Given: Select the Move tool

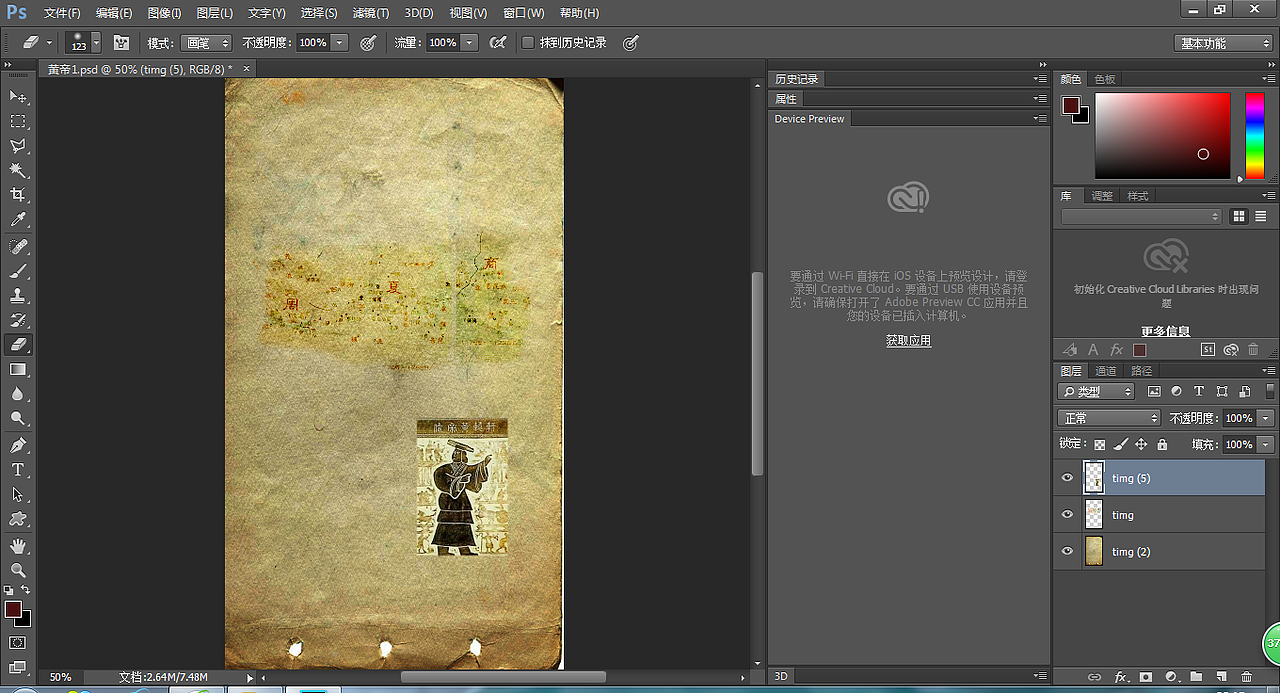Looking at the screenshot, I should click(18, 96).
